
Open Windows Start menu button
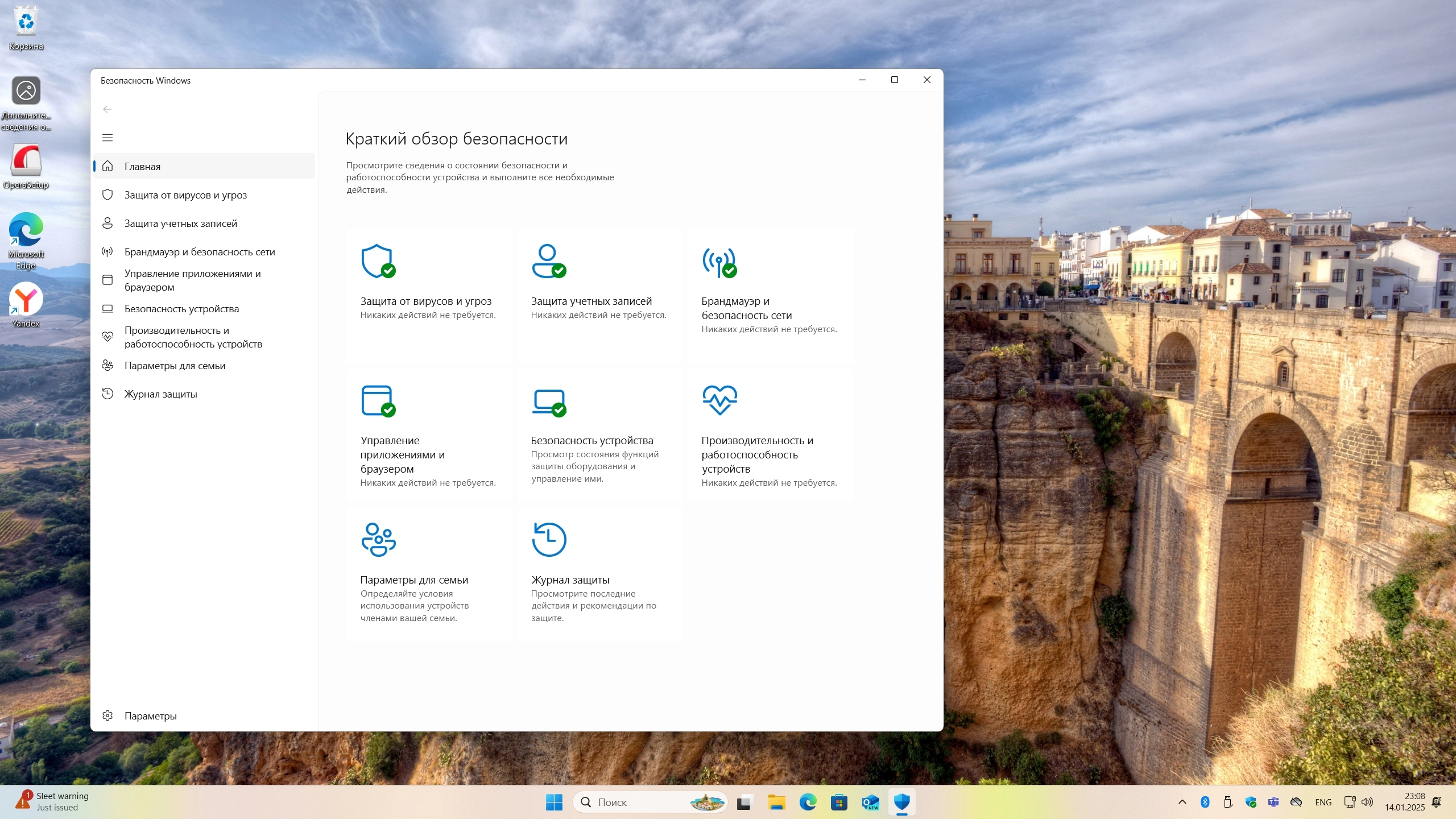pyautogui.click(x=553, y=802)
